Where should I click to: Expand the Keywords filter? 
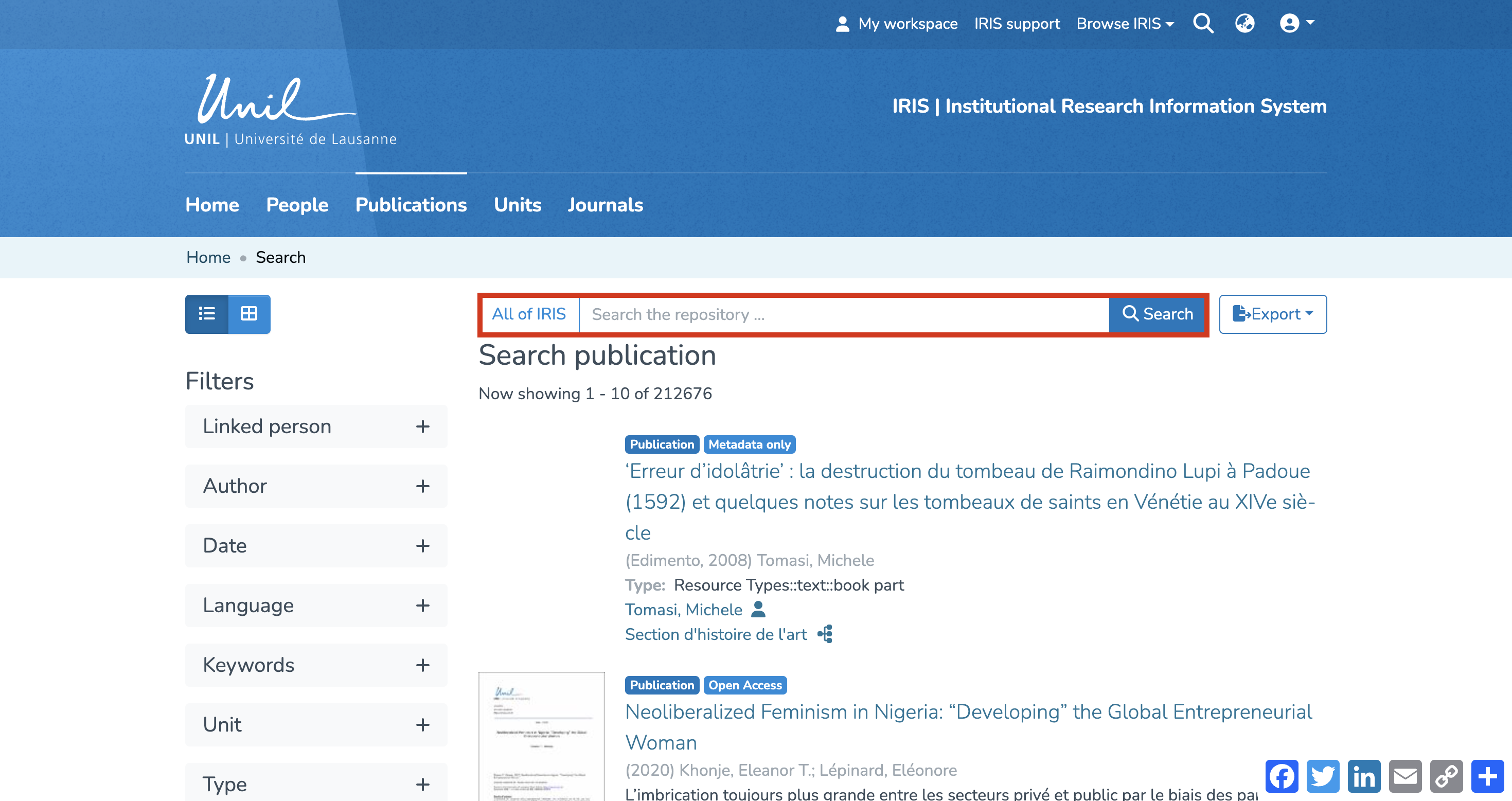click(x=316, y=665)
